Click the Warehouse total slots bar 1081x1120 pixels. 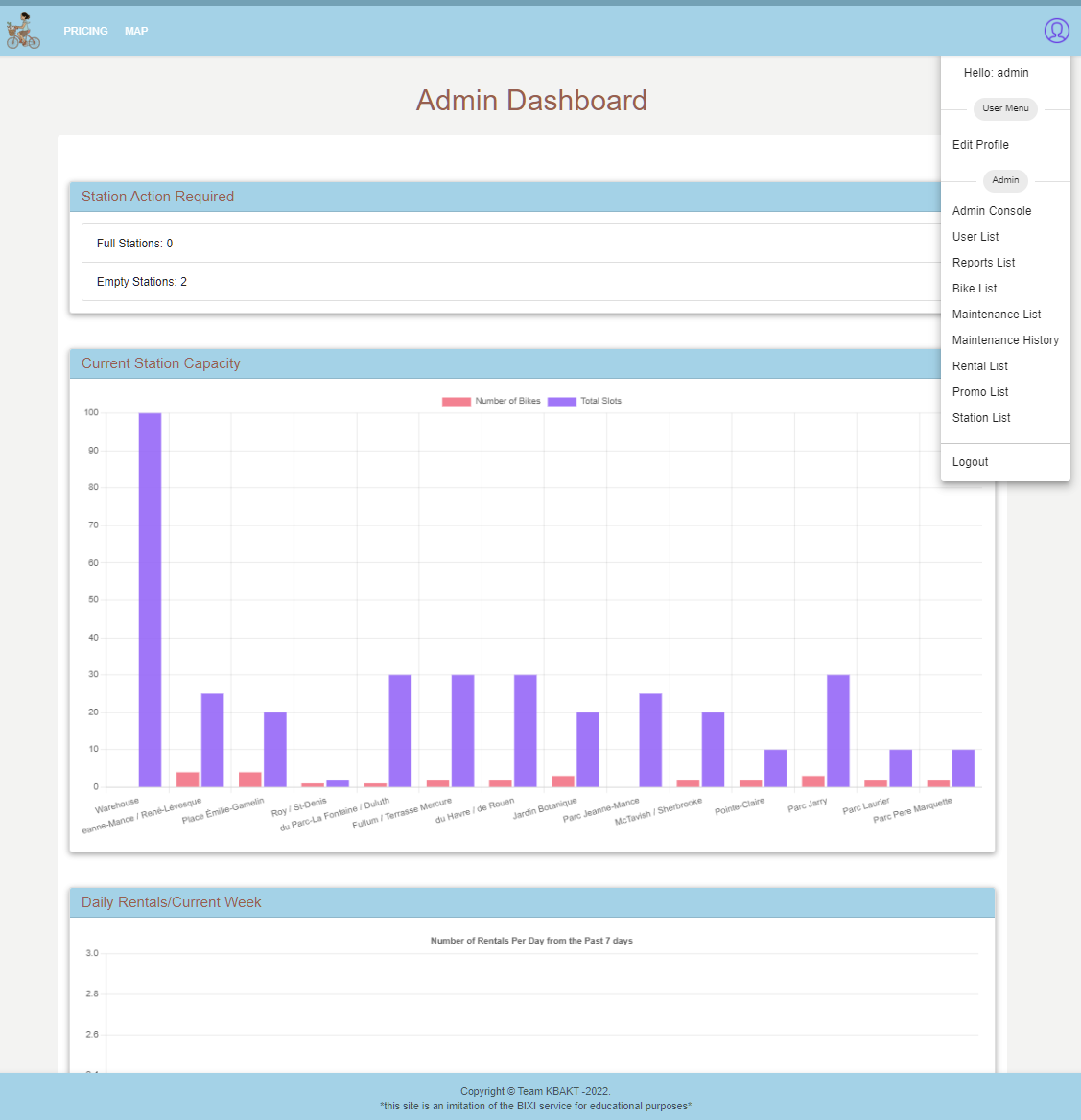coord(150,599)
